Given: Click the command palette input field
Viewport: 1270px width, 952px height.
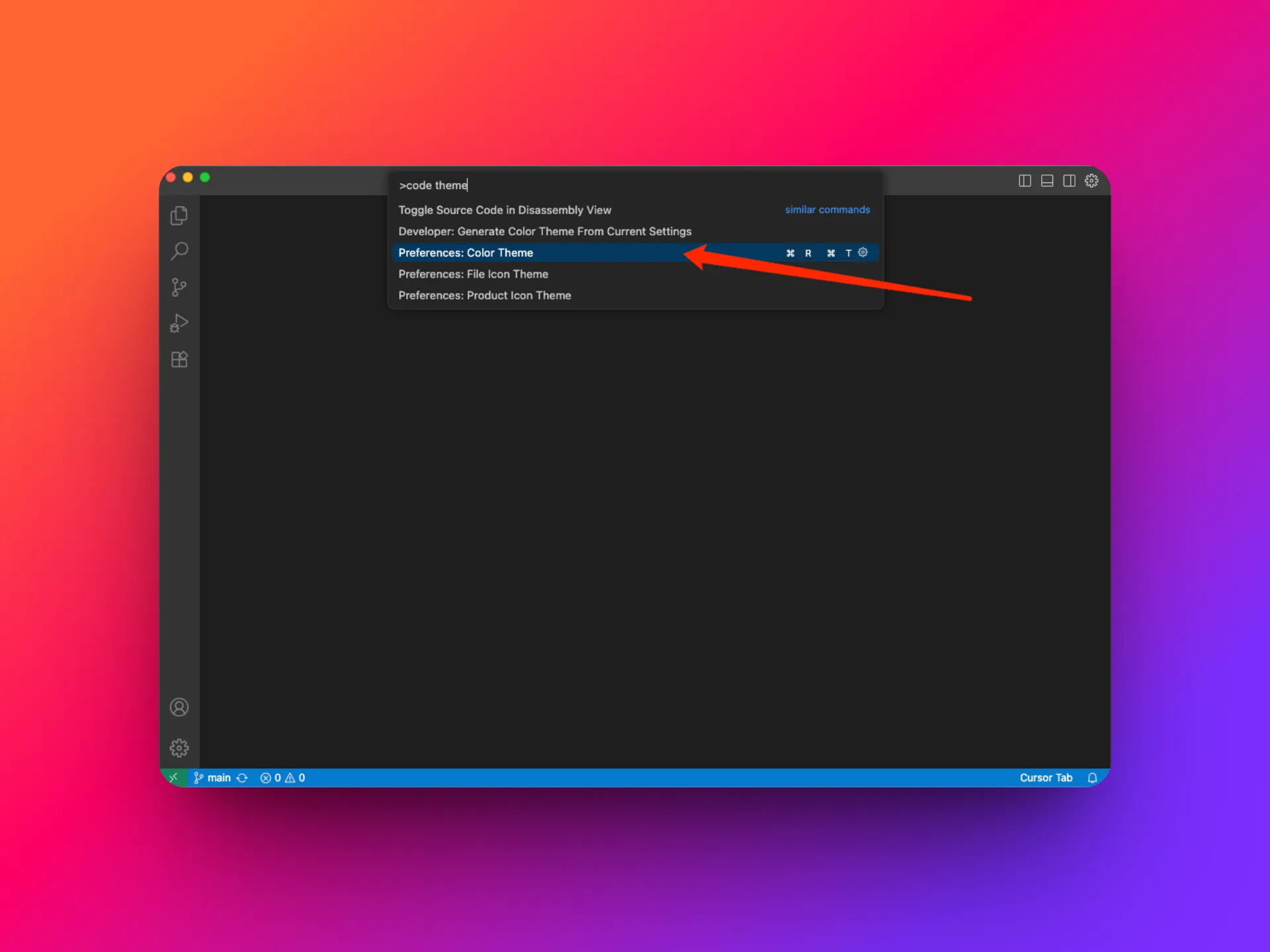Looking at the screenshot, I should (635, 185).
